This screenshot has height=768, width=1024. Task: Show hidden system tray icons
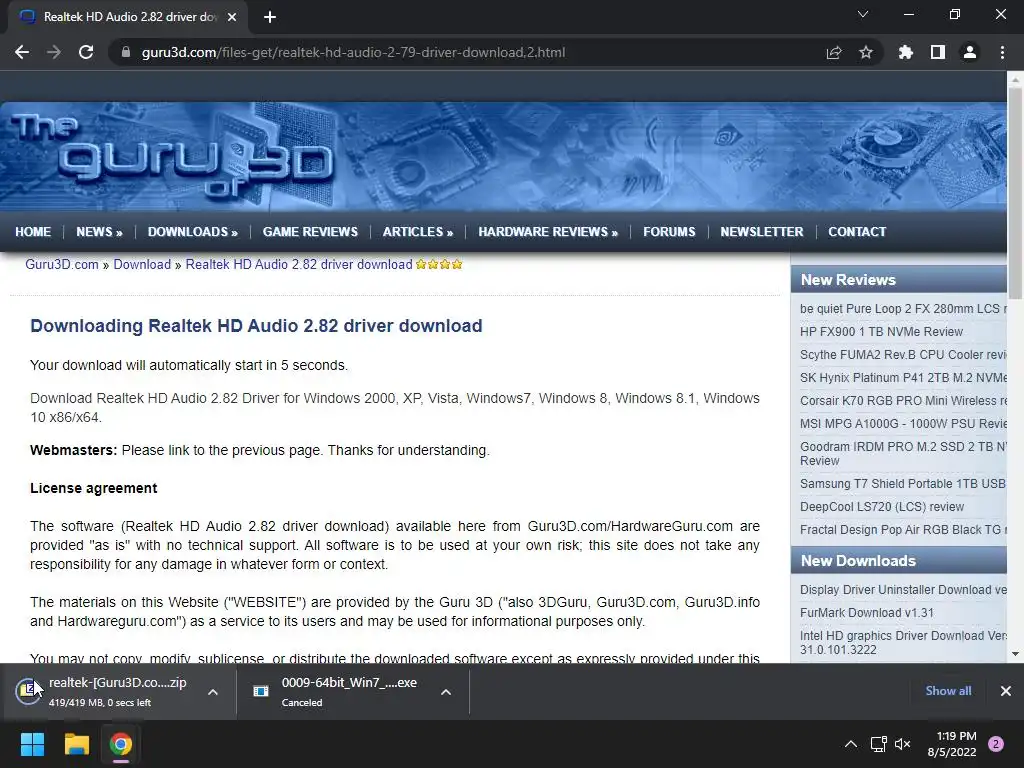[x=851, y=744]
